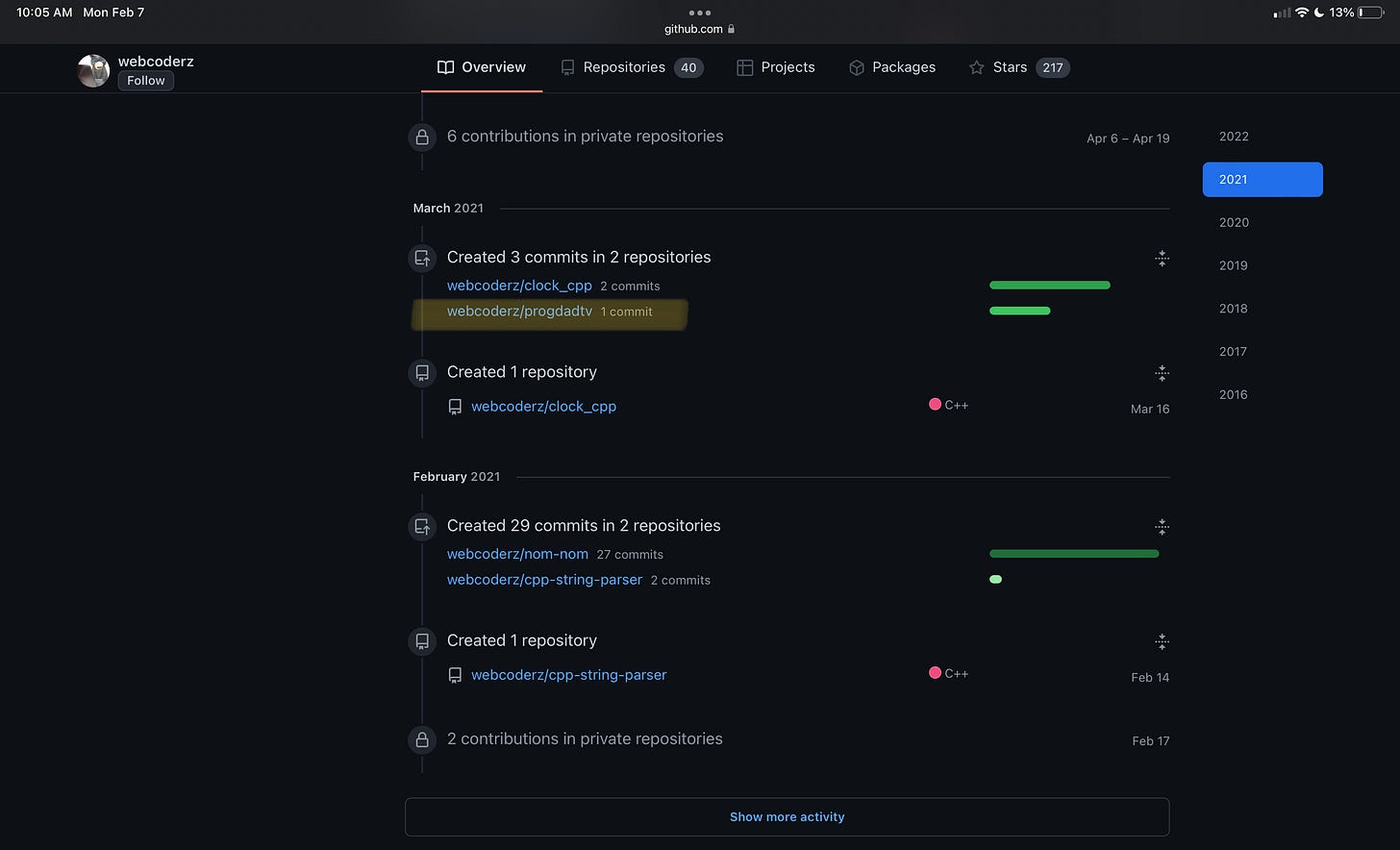The height and width of the screenshot is (850, 1400).
Task: Click the 'Apr 6 – Apr 19' date range
Action: (x=1128, y=138)
